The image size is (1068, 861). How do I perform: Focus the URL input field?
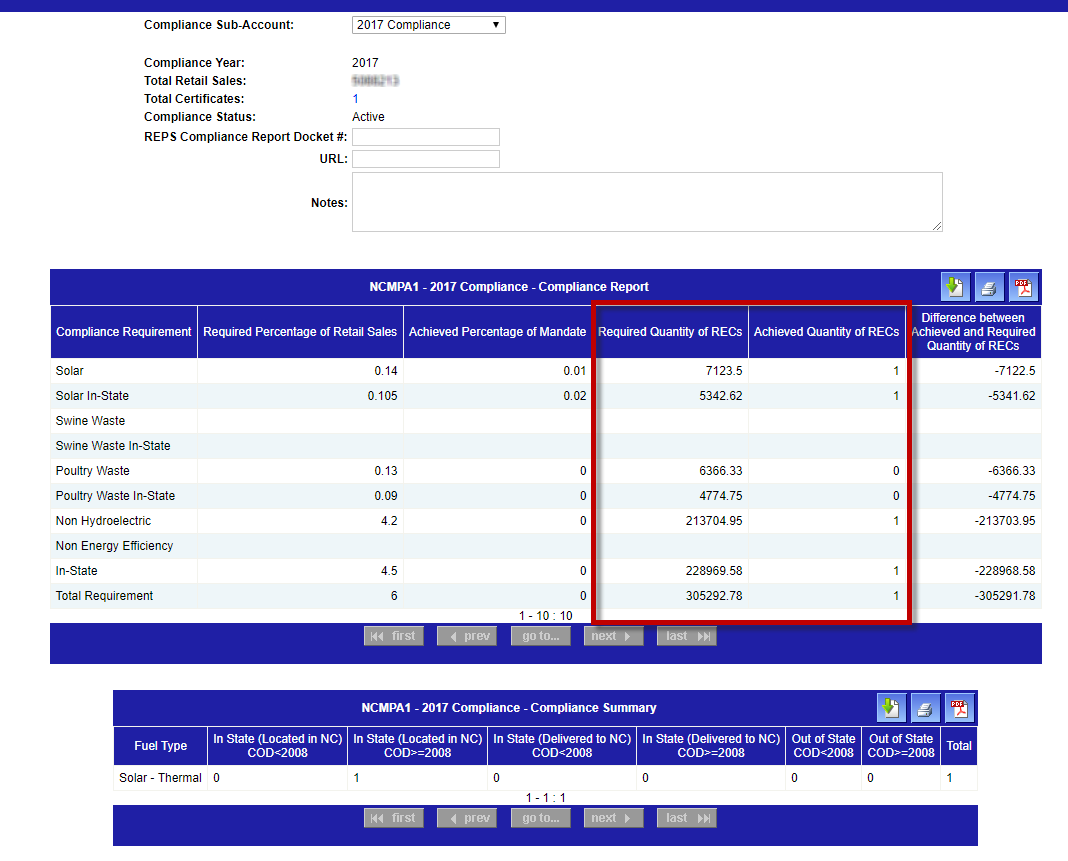point(426,159)
